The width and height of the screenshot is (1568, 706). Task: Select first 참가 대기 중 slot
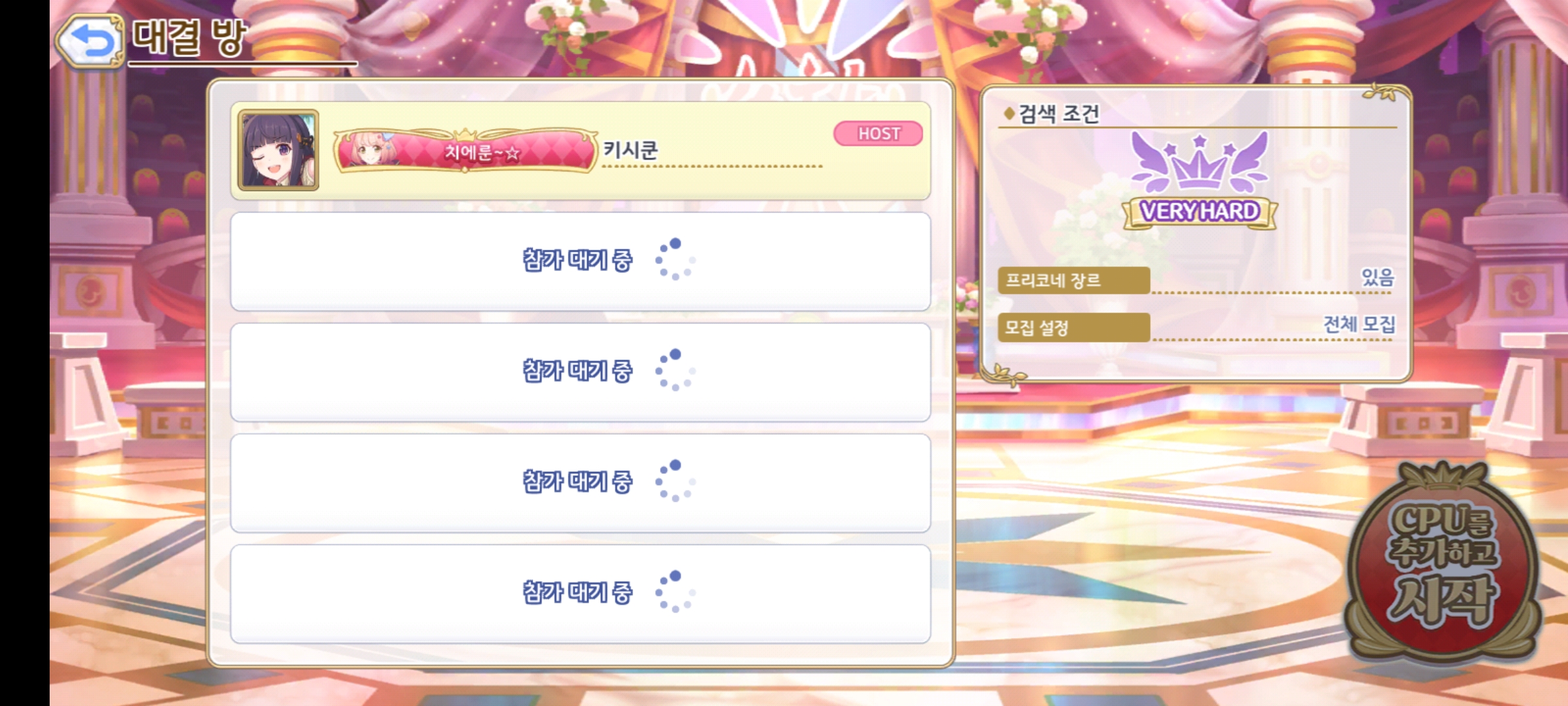point(580,261)
